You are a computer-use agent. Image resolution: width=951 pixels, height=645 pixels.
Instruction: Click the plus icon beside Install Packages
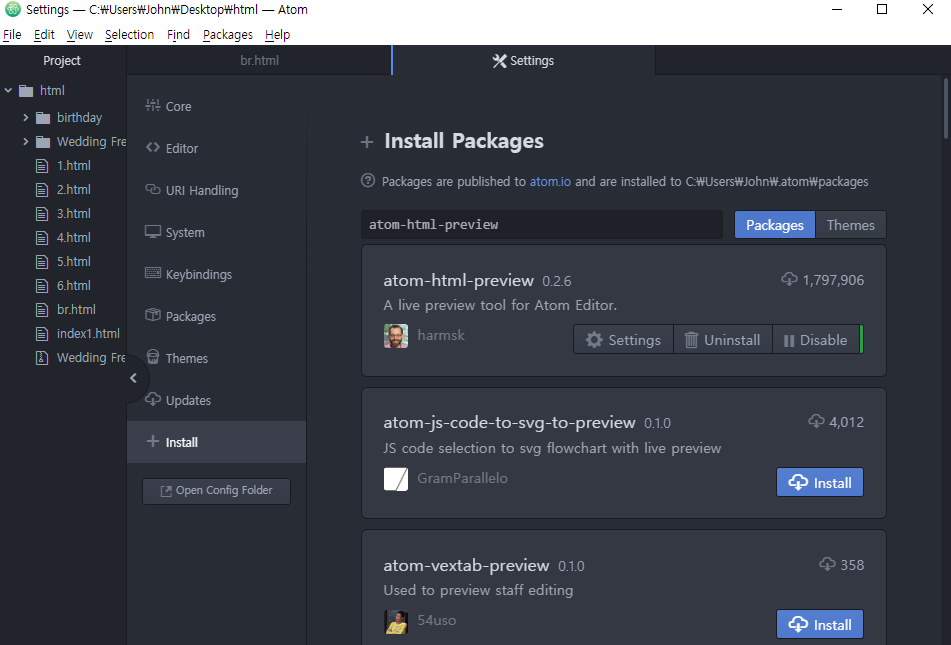coord(366,142)
